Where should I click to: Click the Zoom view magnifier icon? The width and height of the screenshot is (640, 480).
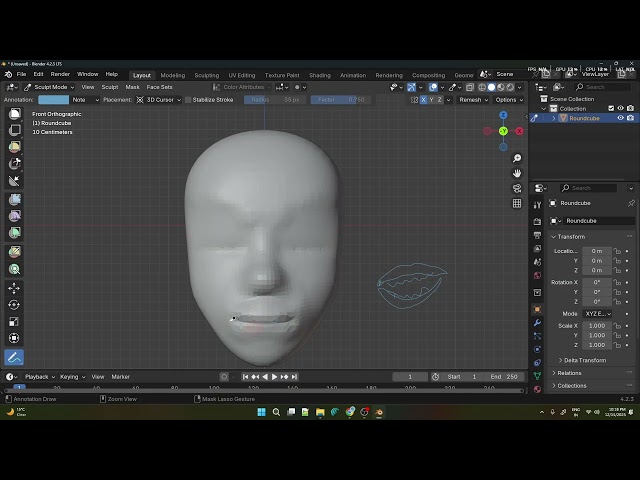(x=517, y=158)
